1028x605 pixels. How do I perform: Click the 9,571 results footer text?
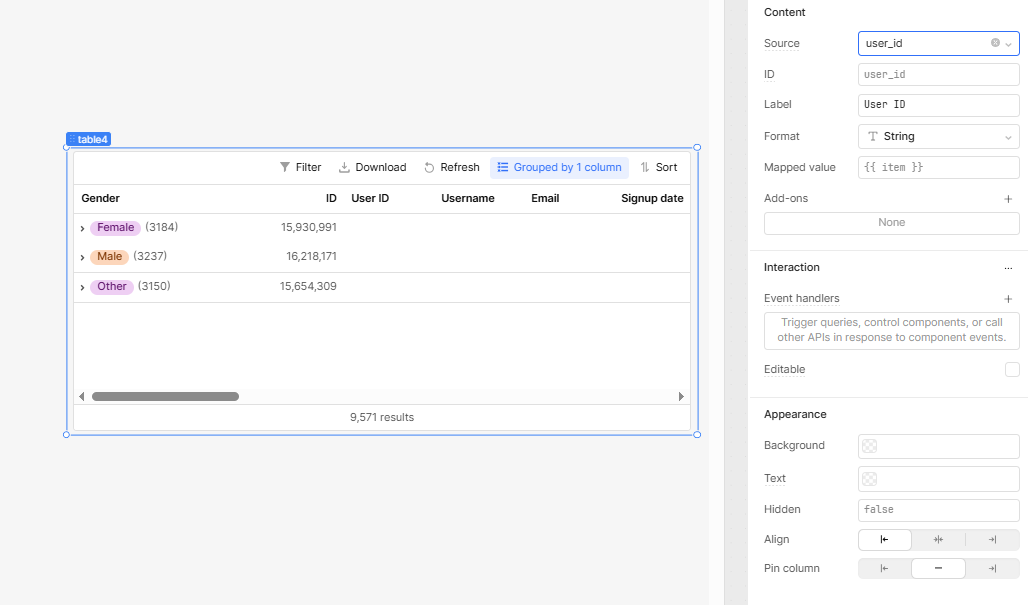382,418
